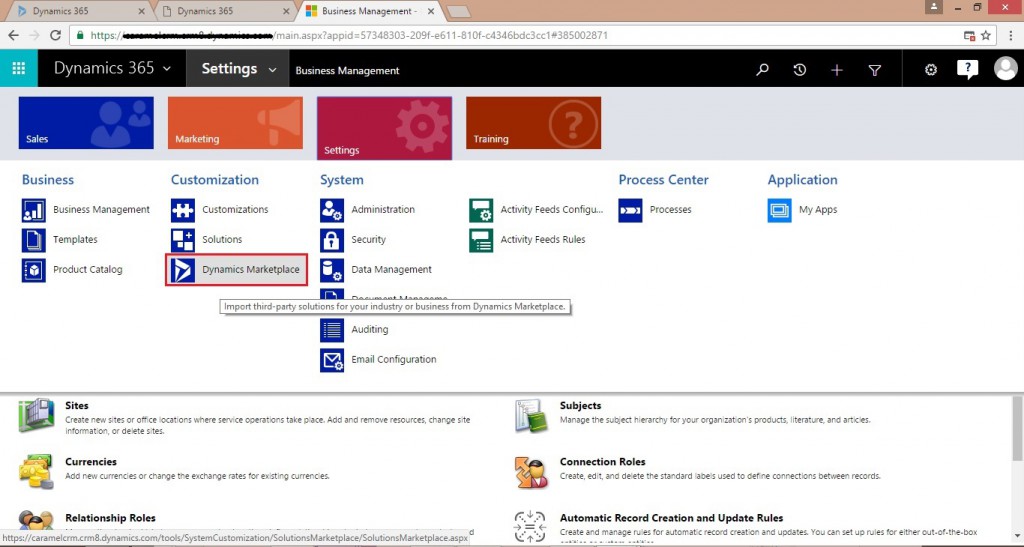
Task: Open the app launcher waffle icon
Action: pyautogui.click(x=19, y=68)
